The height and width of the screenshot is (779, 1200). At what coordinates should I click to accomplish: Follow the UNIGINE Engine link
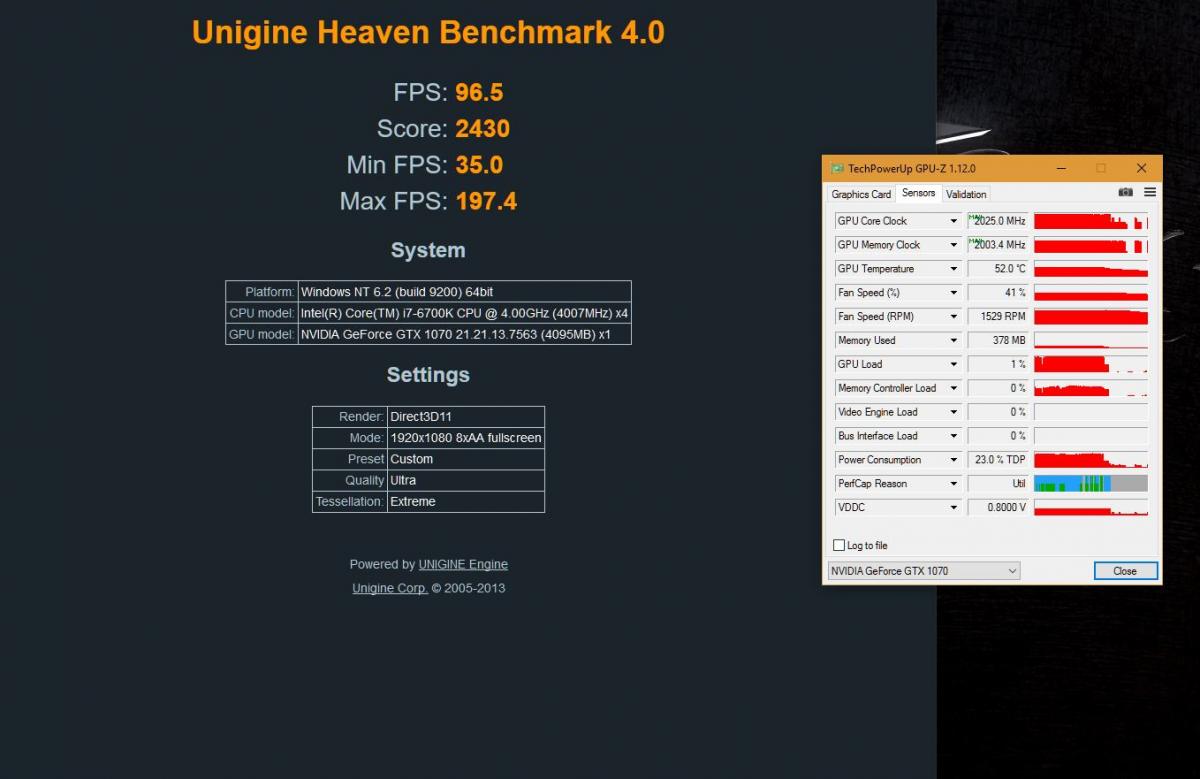(463, 564)
